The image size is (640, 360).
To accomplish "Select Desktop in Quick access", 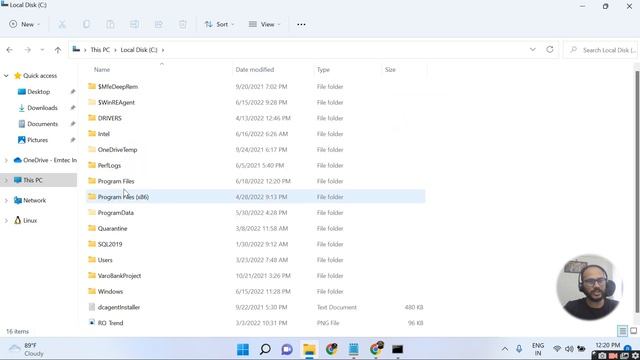I will point(39,92).
